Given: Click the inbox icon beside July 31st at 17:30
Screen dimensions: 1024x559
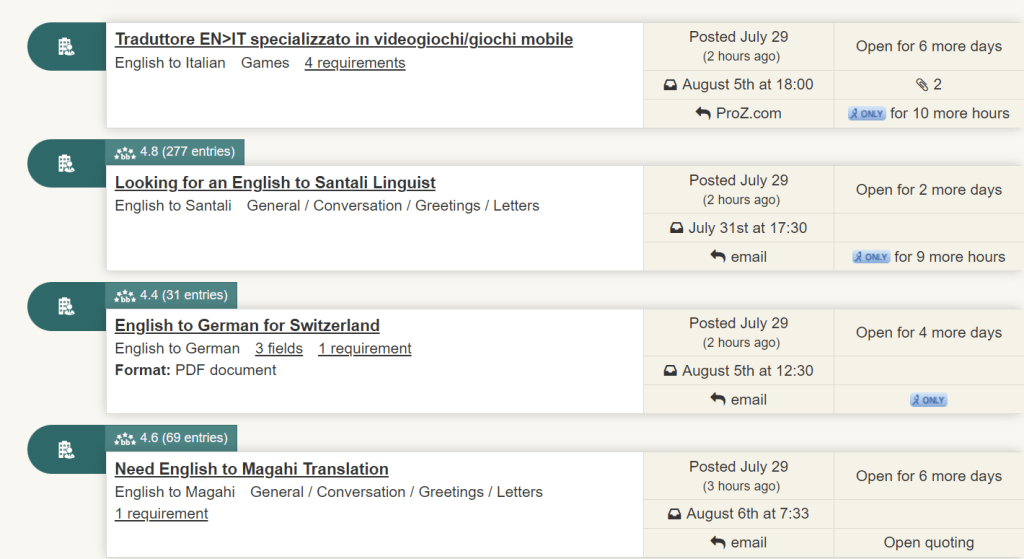Looking at the screenshot, I should click(x=677, y=228).
